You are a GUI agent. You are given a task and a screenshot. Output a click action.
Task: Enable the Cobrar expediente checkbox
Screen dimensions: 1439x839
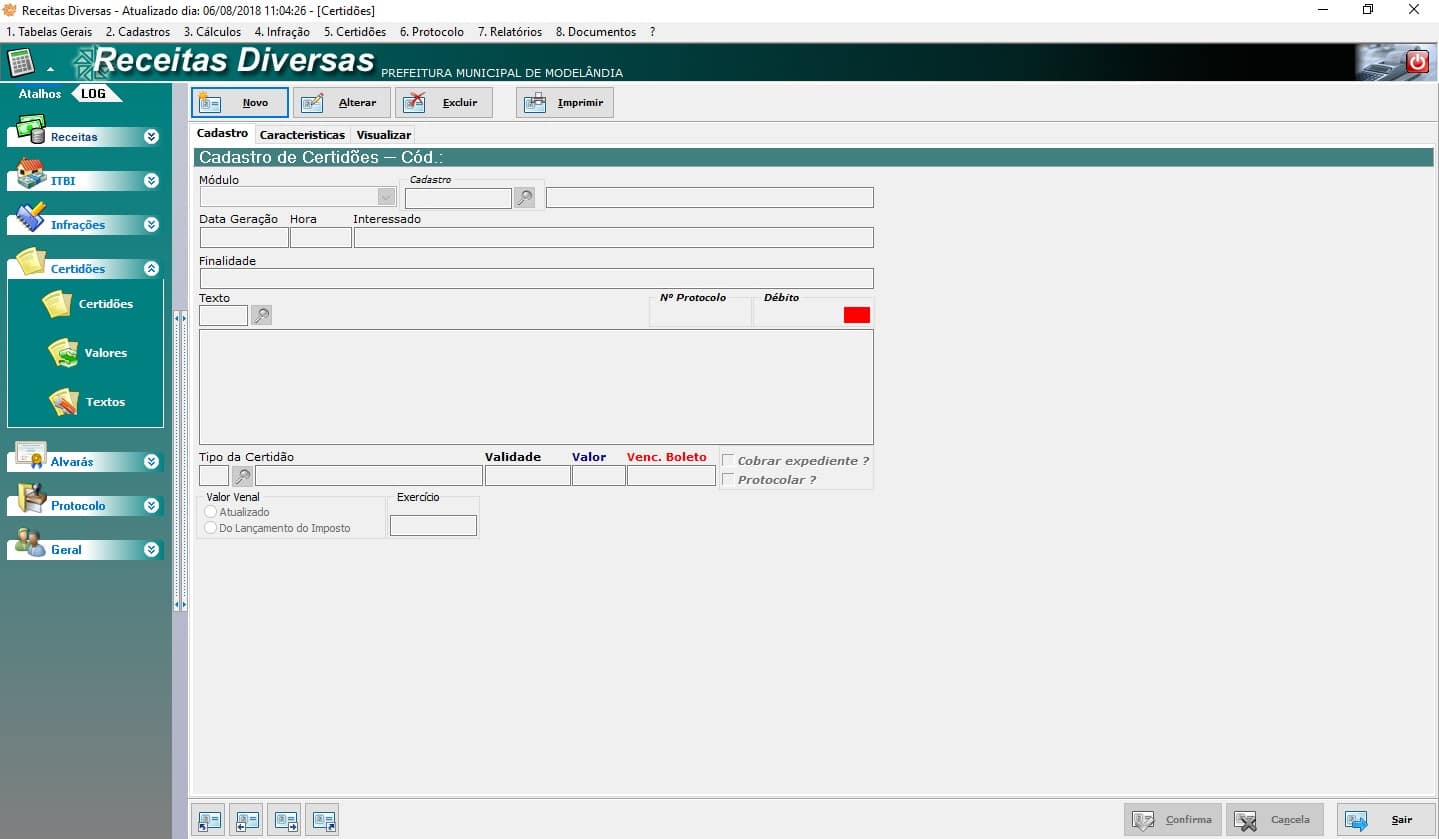(x=728, y=461)
